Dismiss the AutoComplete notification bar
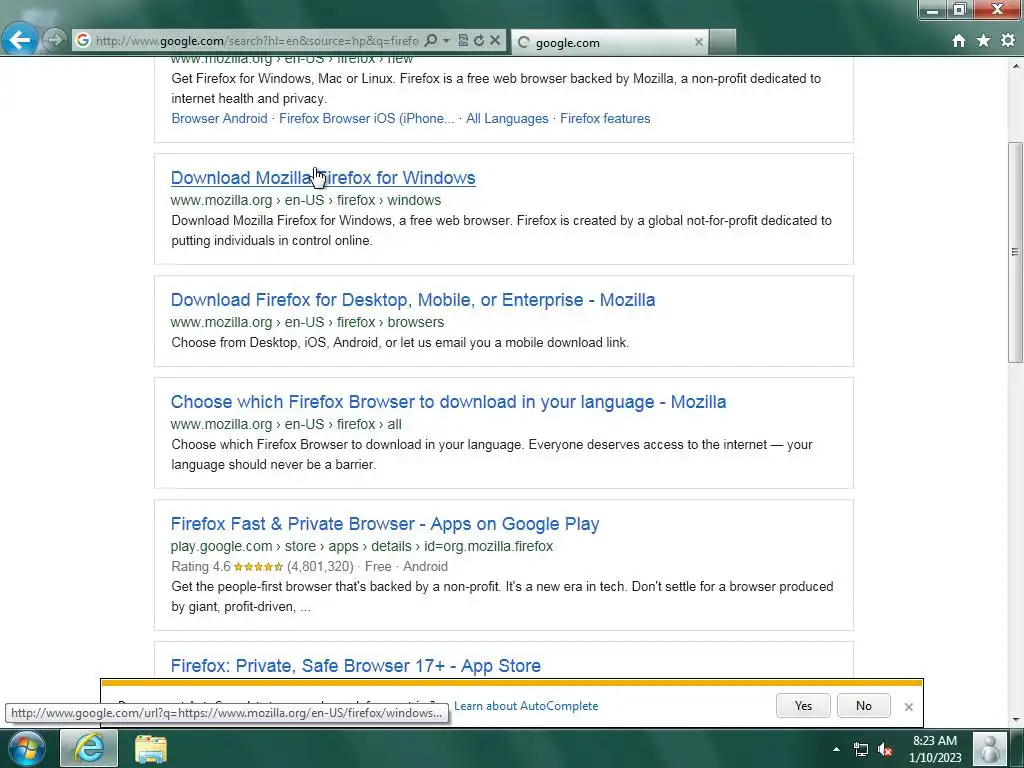The height and width of the screenshot is (768, 1024). click(x=908, y=707)
